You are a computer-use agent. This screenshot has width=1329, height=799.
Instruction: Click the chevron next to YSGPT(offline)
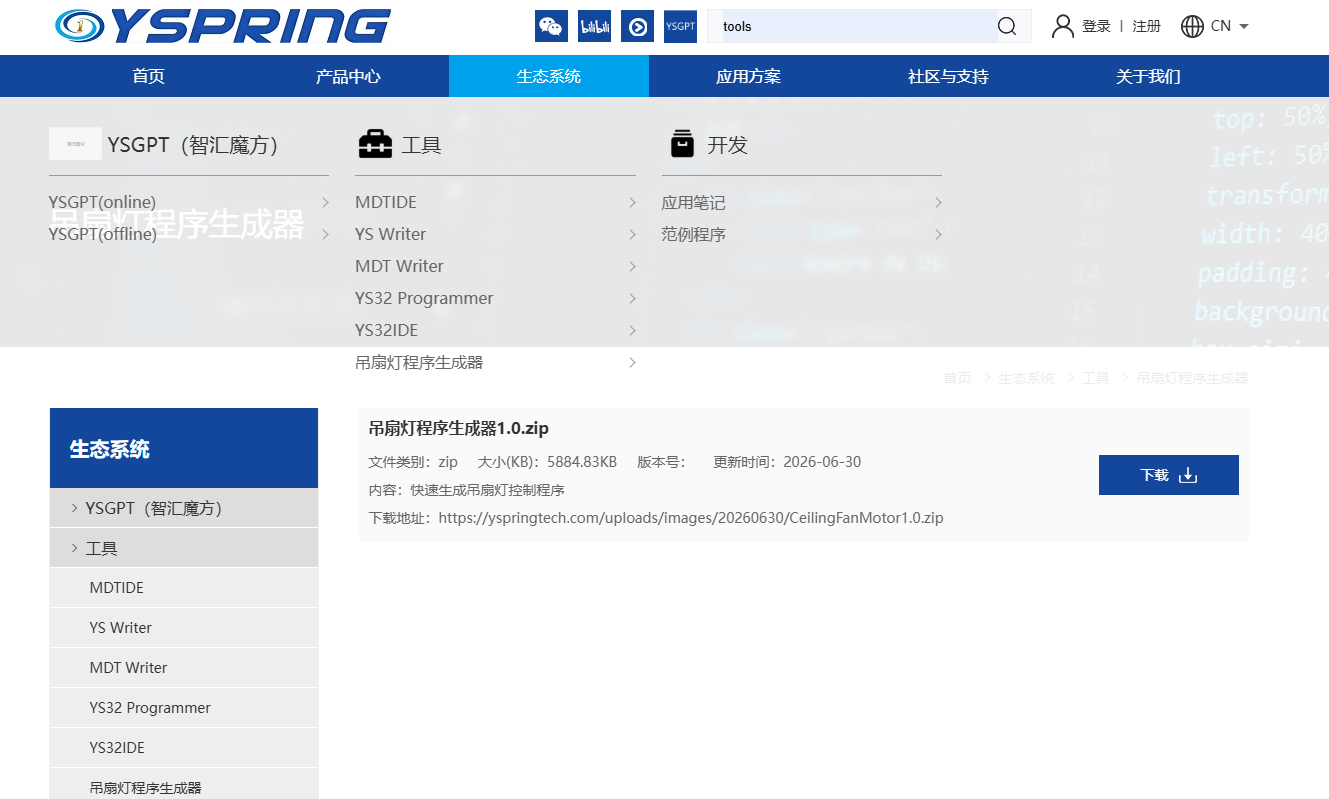pyautogui.click(x=326, y=234)
